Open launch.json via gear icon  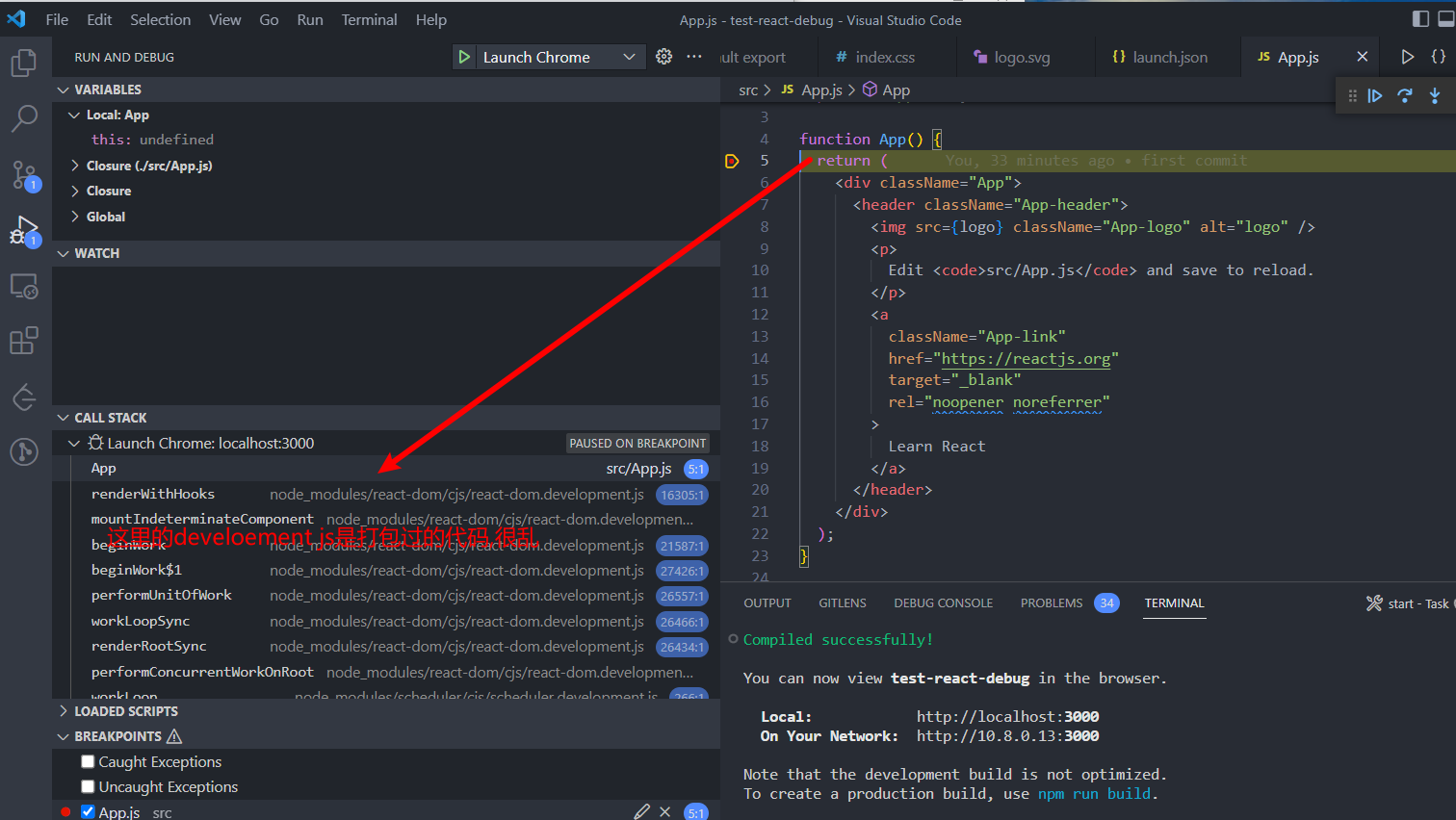pos(663,57)
